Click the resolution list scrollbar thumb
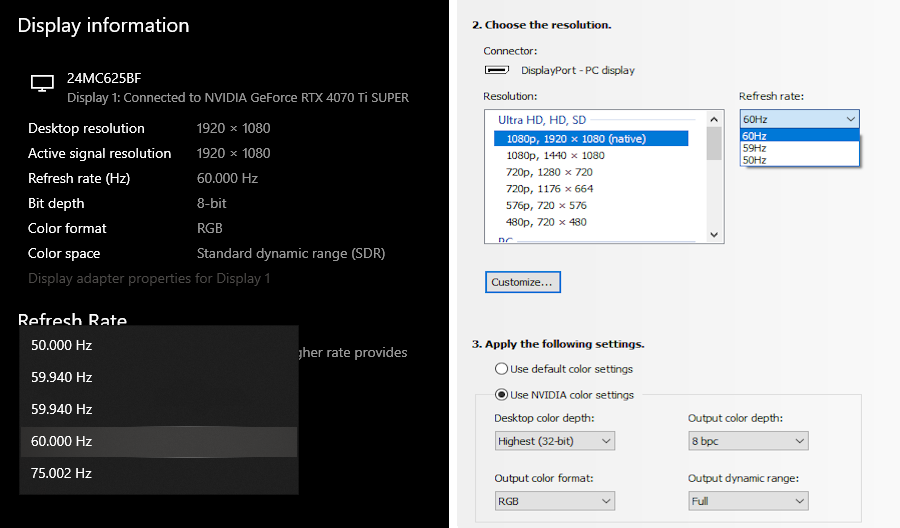 [x=714, y=143]
